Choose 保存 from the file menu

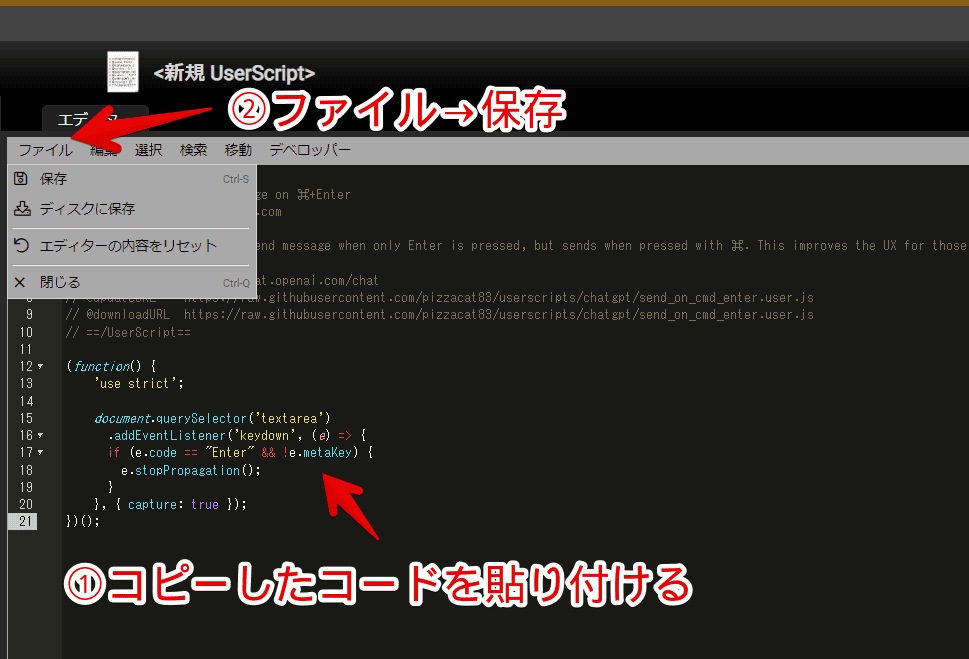coord(132,179)
